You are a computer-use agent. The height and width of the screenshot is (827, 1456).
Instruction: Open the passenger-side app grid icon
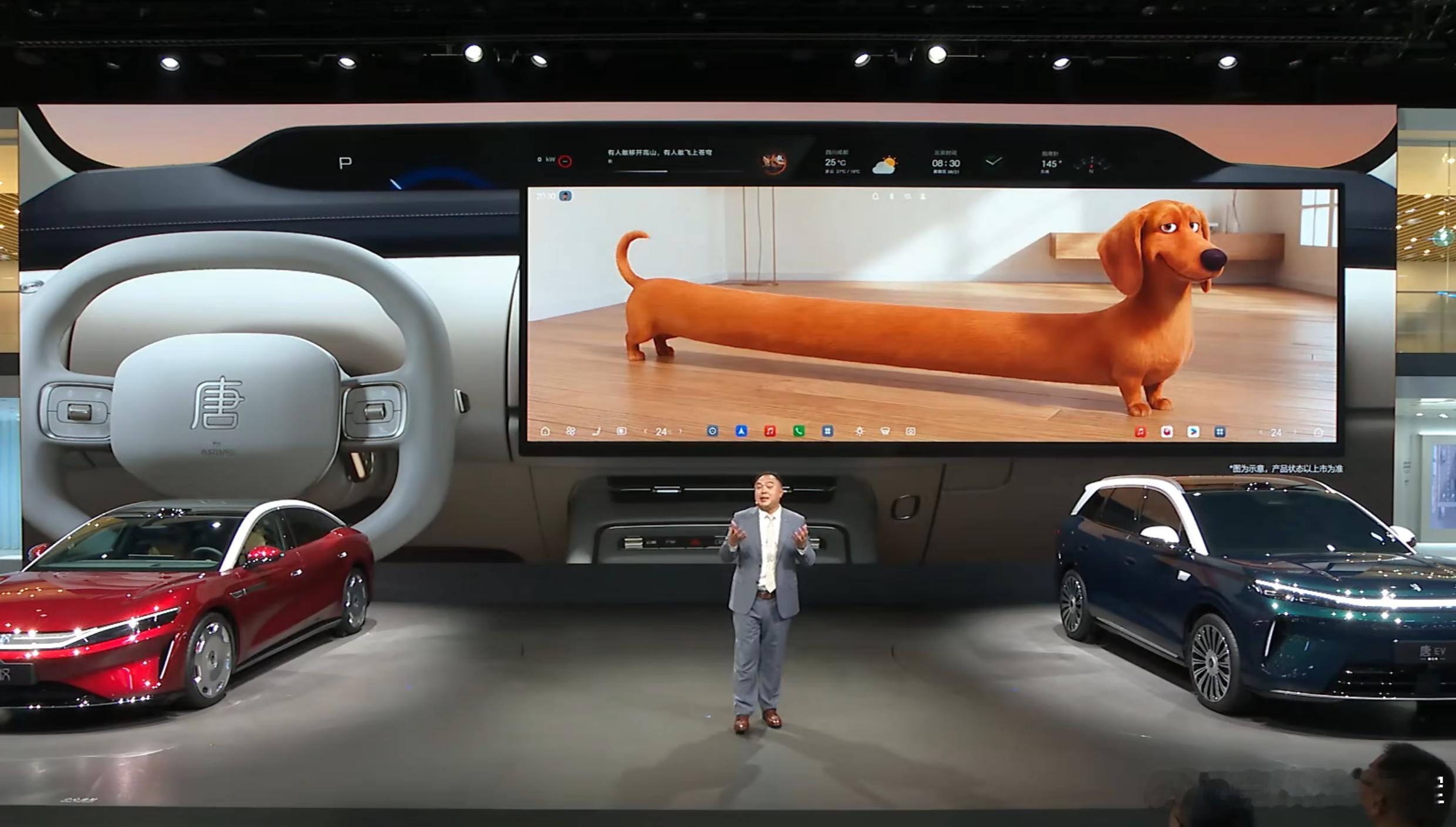coord(1219,432)
